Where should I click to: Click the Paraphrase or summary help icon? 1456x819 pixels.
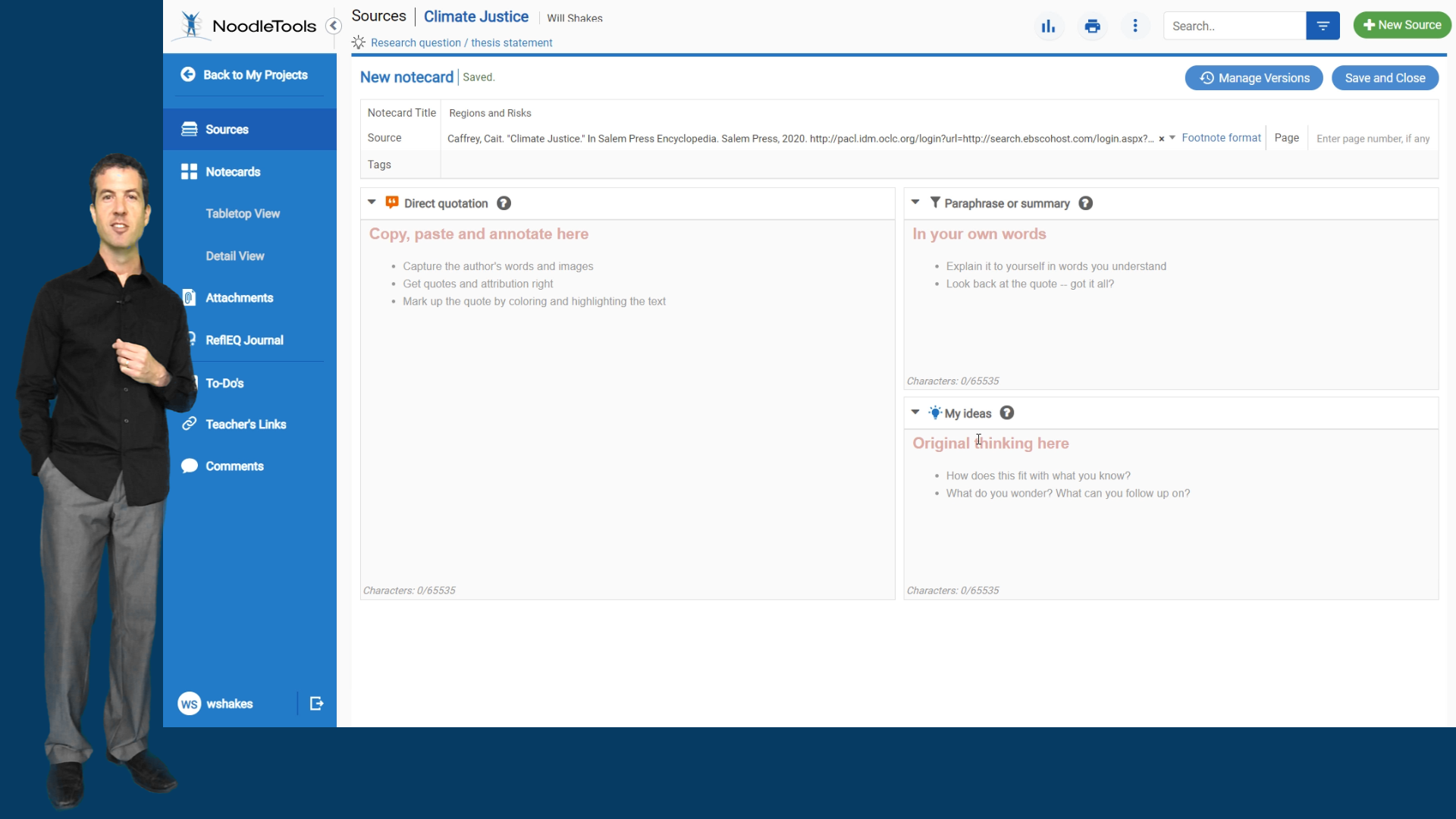coord(1085,203)
